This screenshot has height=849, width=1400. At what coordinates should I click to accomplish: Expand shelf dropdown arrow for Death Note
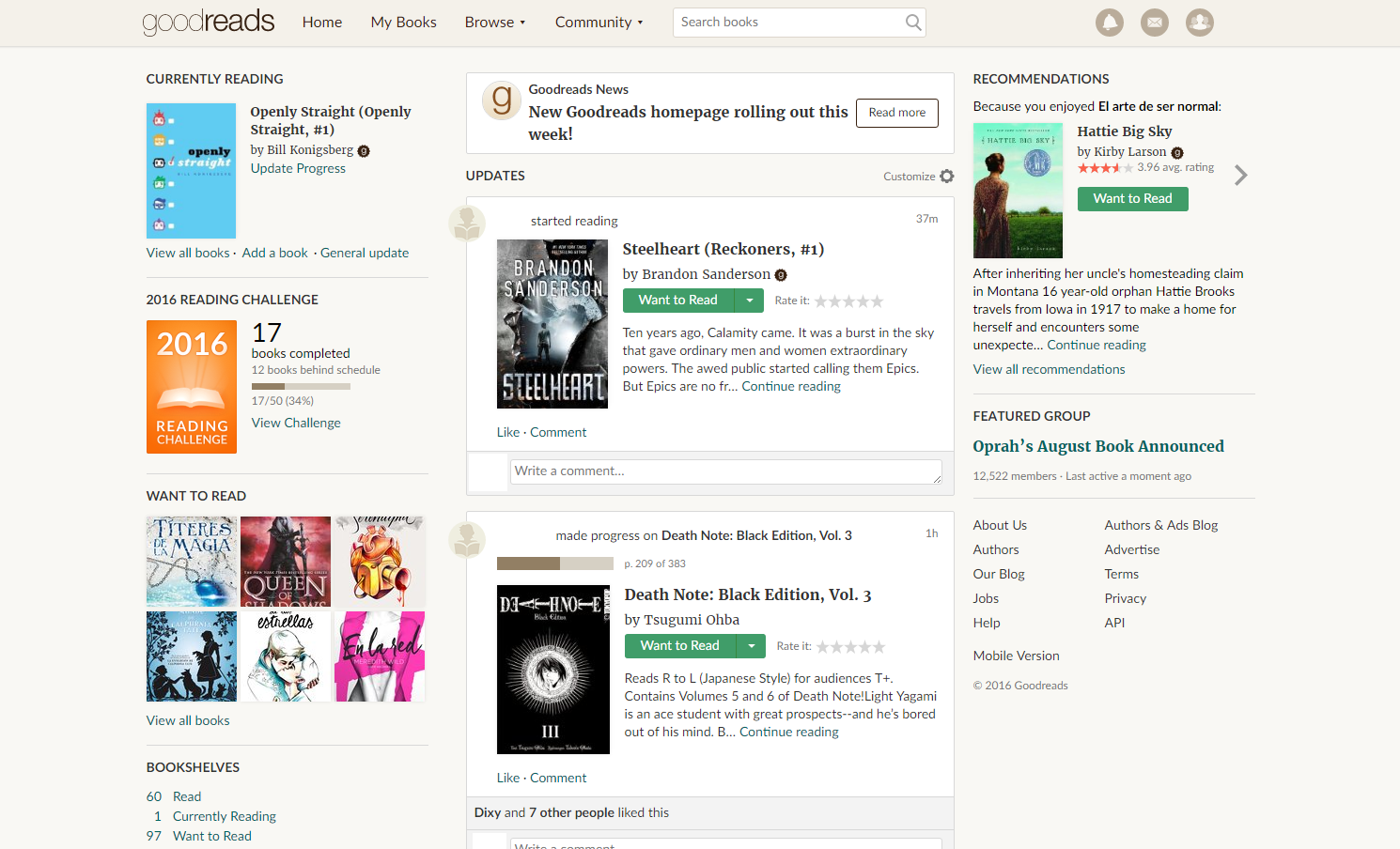click(751, 646)
